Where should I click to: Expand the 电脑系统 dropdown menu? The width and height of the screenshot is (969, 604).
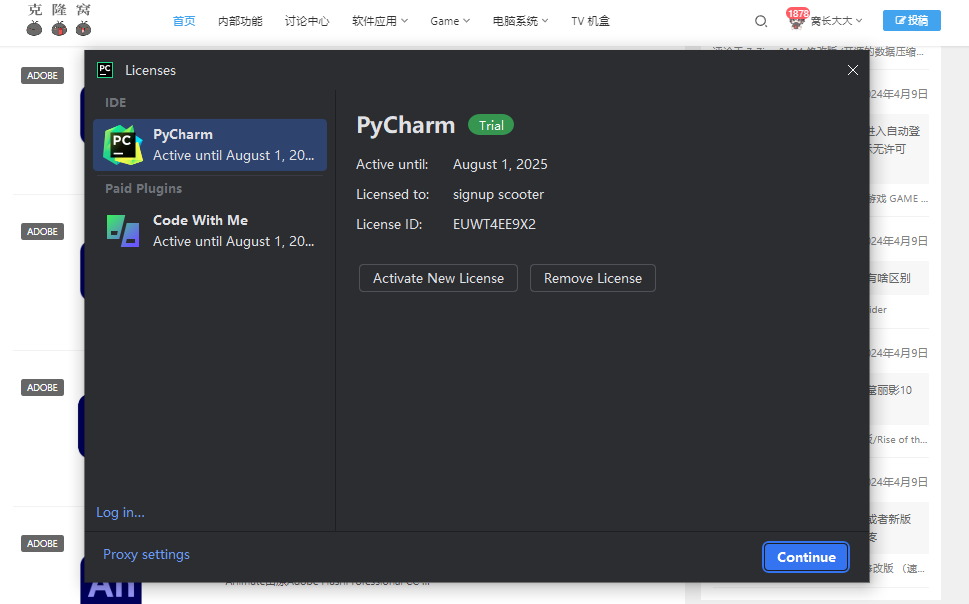[520, 21]
